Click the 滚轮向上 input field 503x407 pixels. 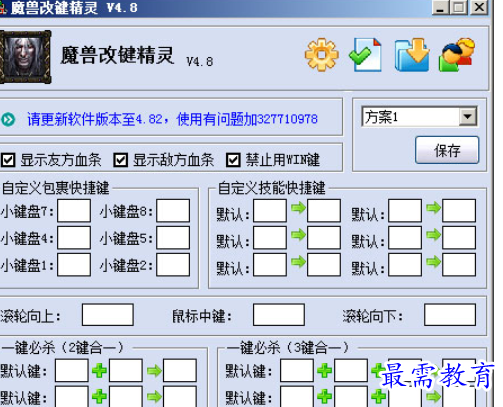pos(108,314)
